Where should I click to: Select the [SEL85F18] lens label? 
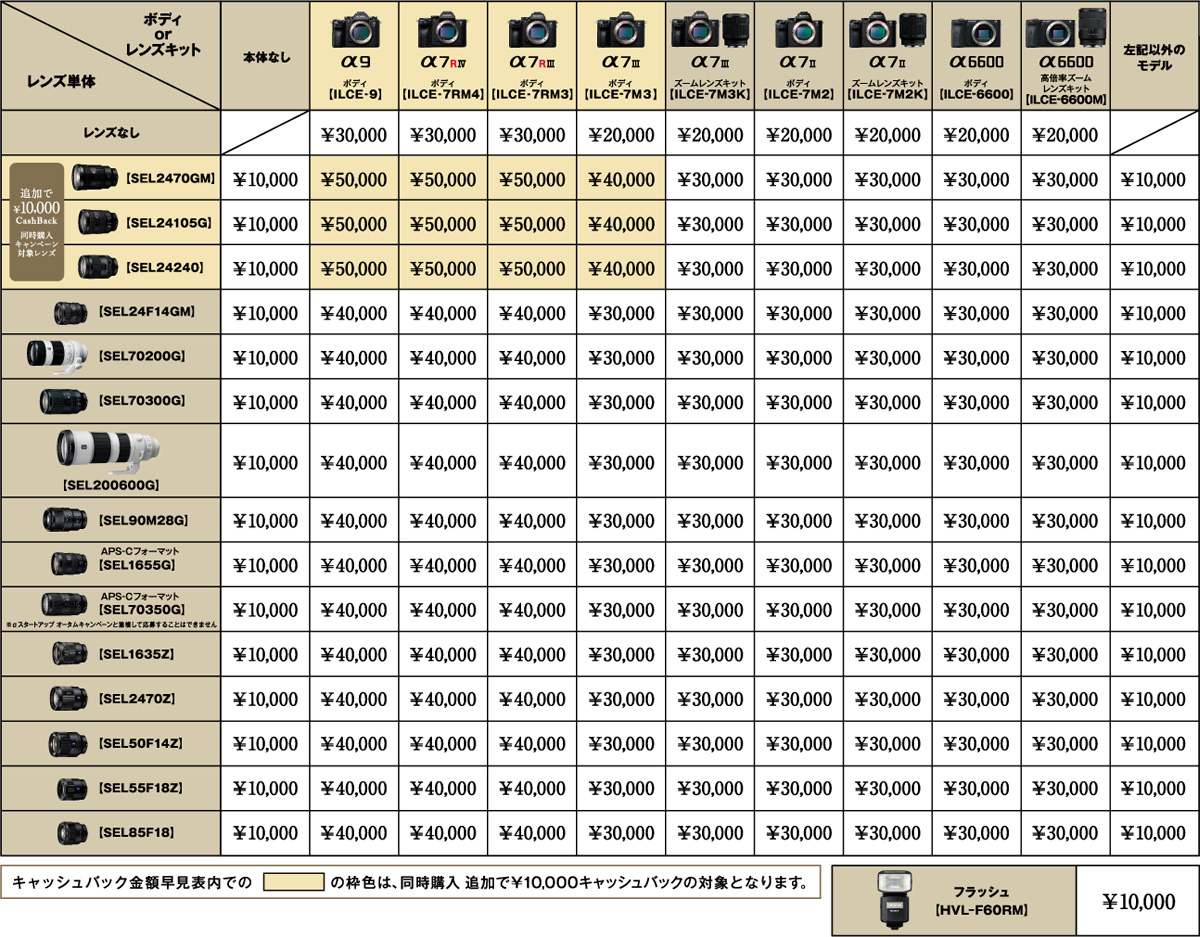136,831
